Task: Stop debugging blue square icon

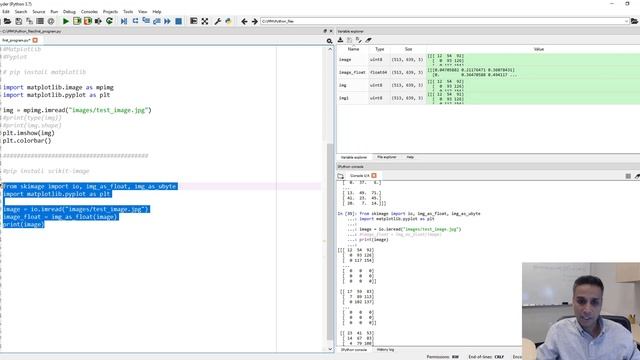Action: (x=178, y=21)
